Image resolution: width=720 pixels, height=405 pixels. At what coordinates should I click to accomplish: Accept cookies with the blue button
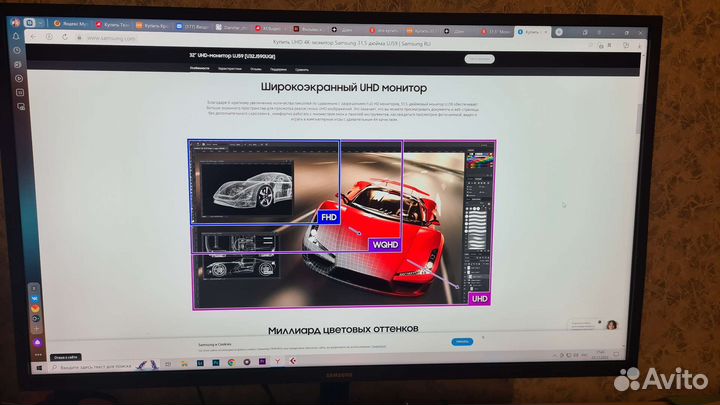(462, 342)
